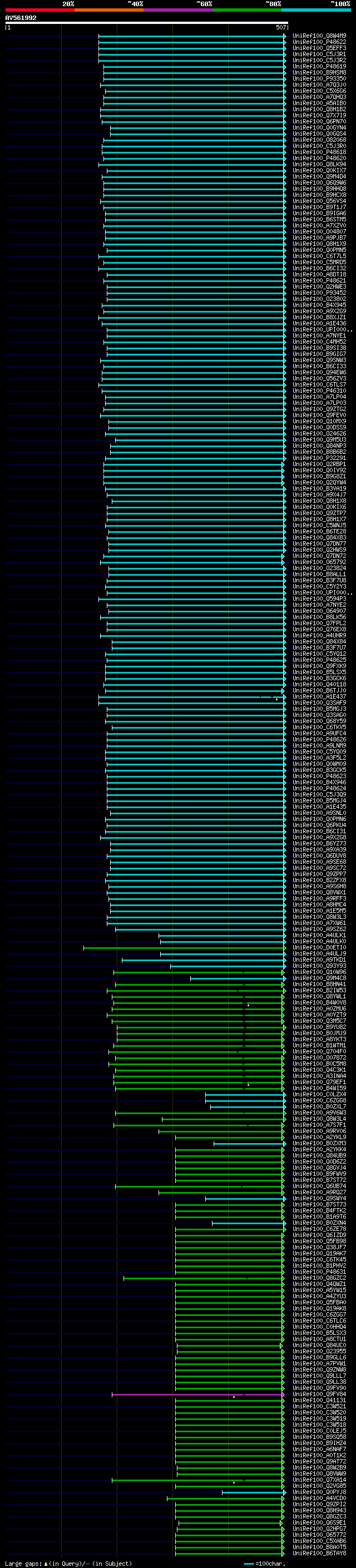
Task: Select hit label UniRef100_Q8LK94
Action: coord(319,164)
